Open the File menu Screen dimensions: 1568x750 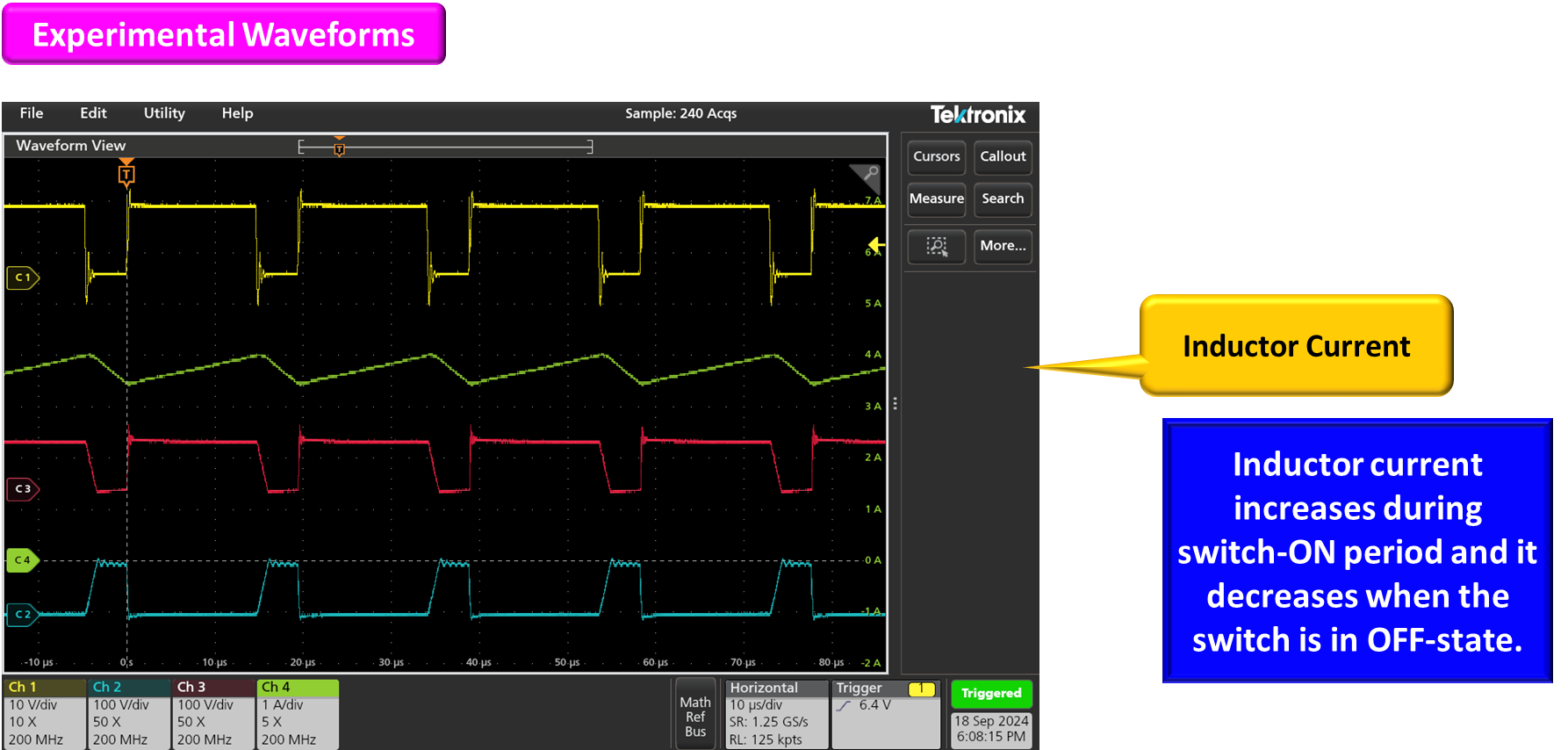[32, 113]
